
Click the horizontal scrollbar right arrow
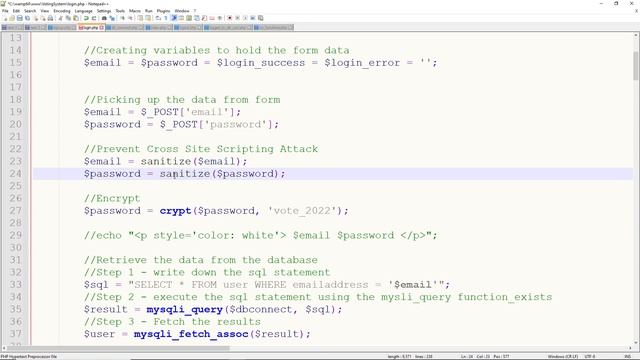click(x=631, y=349)
